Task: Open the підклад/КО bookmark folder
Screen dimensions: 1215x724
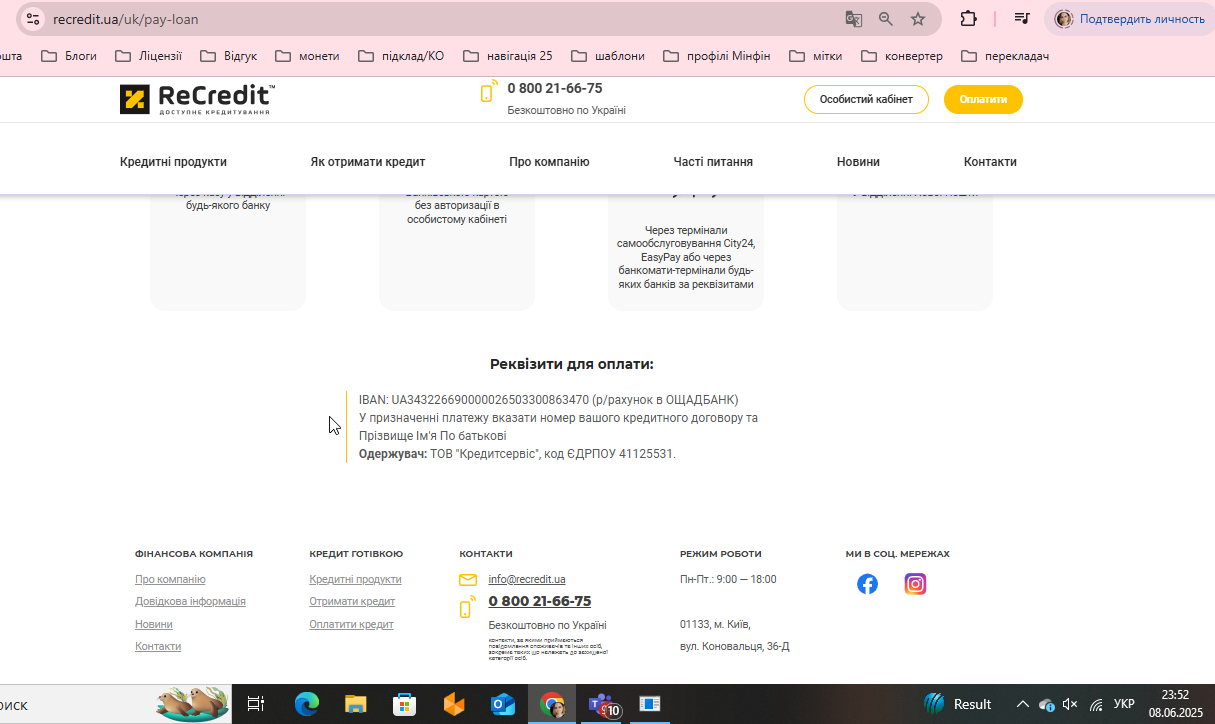Action: [x=401, y=56]
